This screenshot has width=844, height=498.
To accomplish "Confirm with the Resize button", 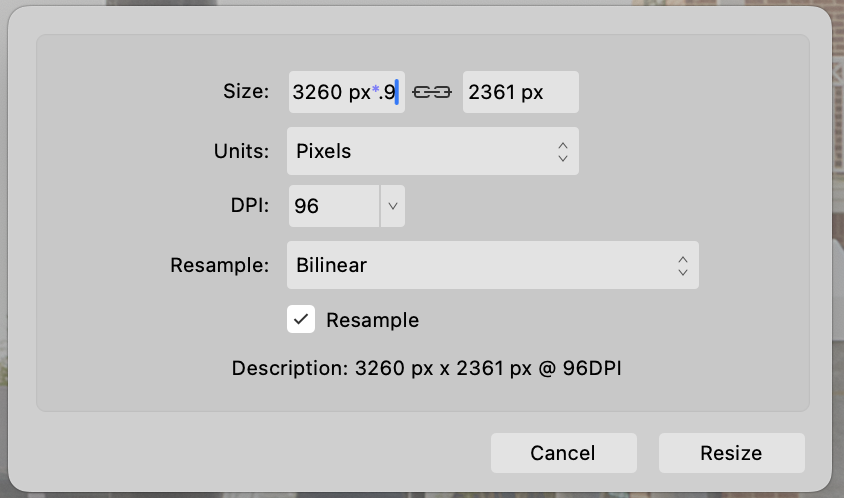I will click(x=732, y=453).
